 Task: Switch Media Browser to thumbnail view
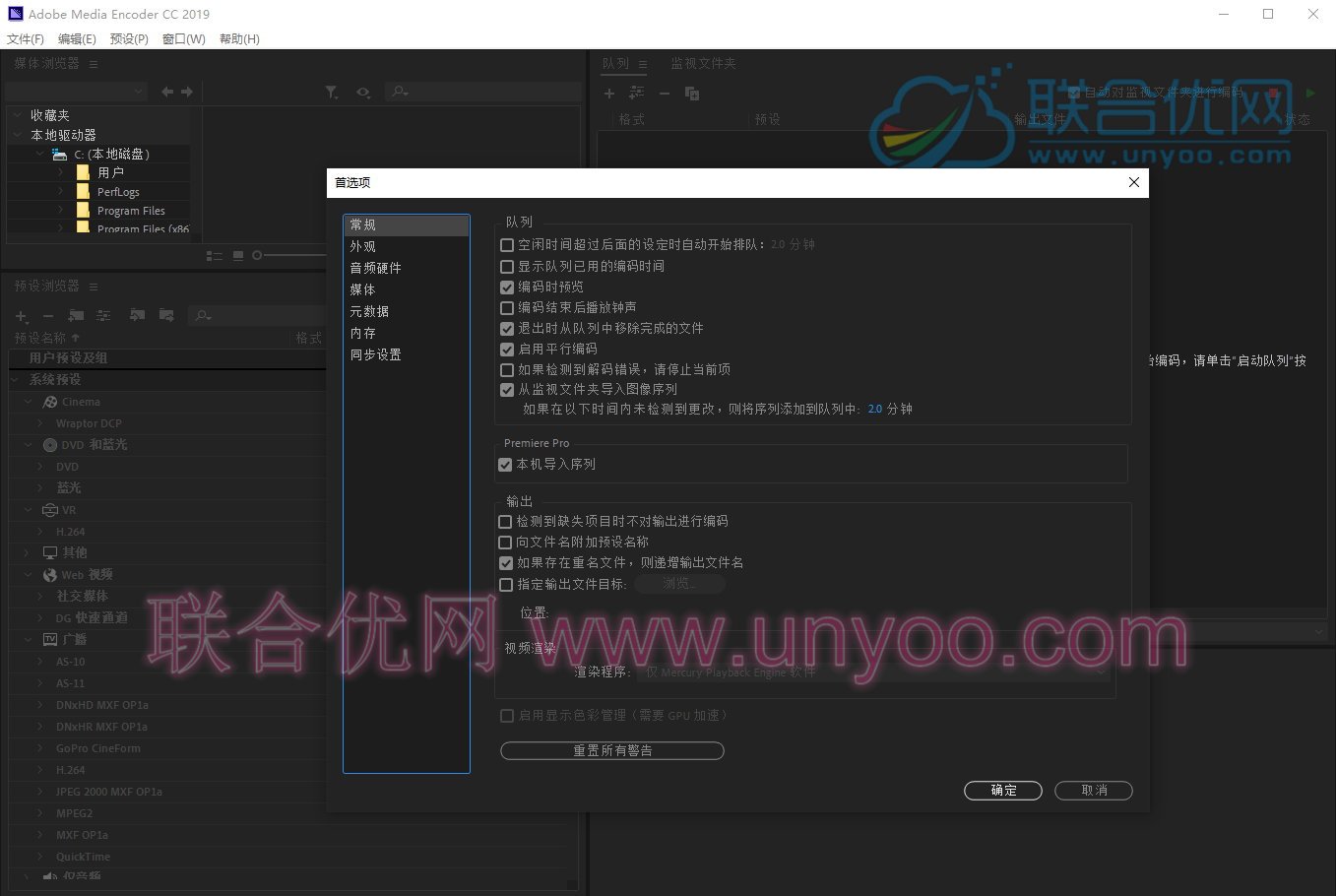(x=238, y=256)
